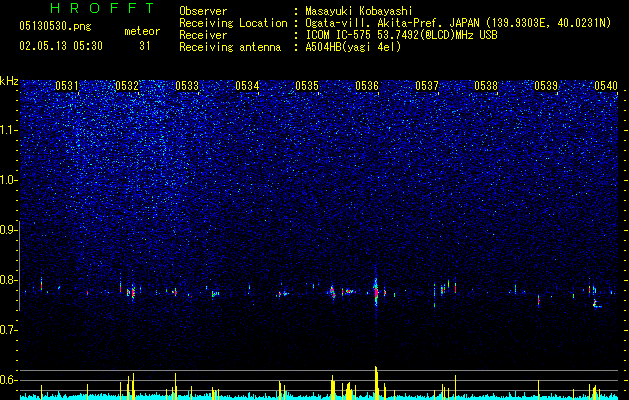
Task: Click the Receiver label
Action: [203, 35]
